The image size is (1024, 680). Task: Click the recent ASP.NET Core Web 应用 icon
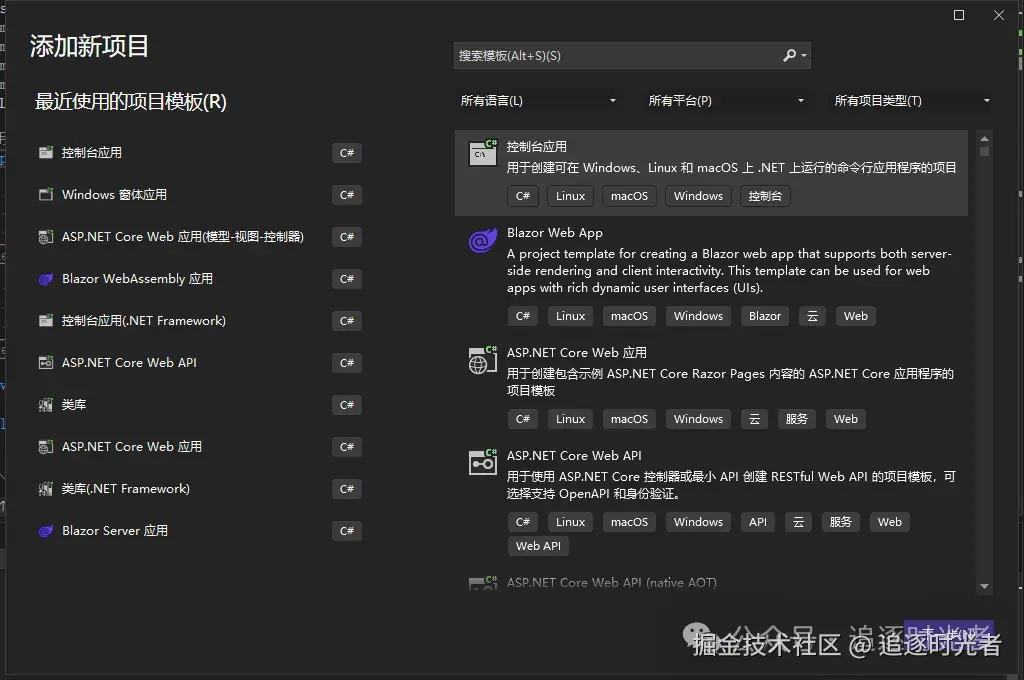coord(46,447)
